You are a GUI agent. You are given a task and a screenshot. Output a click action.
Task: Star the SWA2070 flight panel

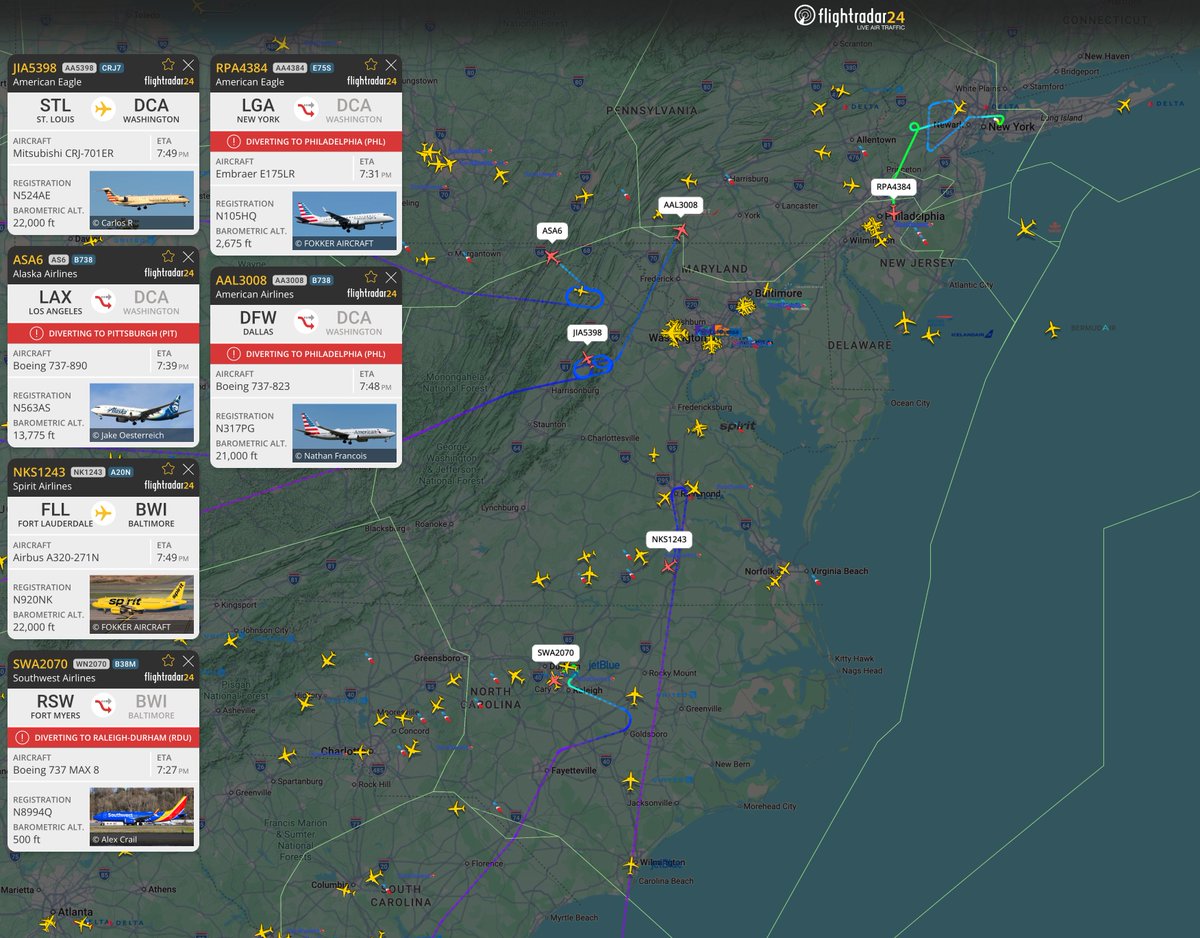[x=169, y=658]
